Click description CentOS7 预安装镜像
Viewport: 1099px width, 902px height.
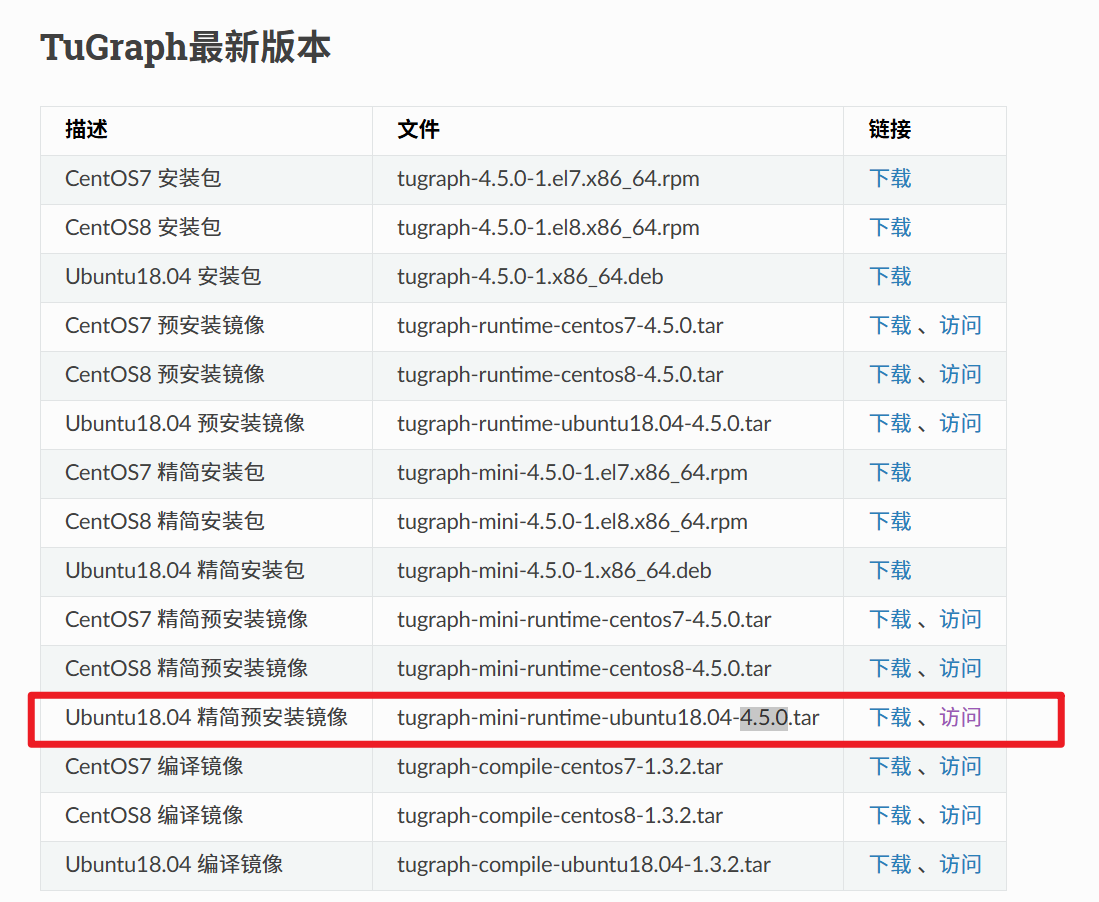165,326
